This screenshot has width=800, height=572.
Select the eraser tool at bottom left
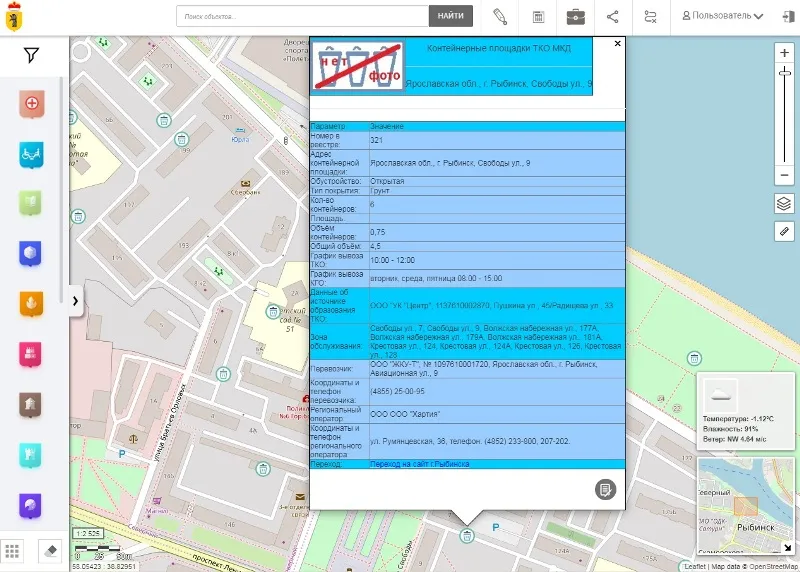point(53,551)
